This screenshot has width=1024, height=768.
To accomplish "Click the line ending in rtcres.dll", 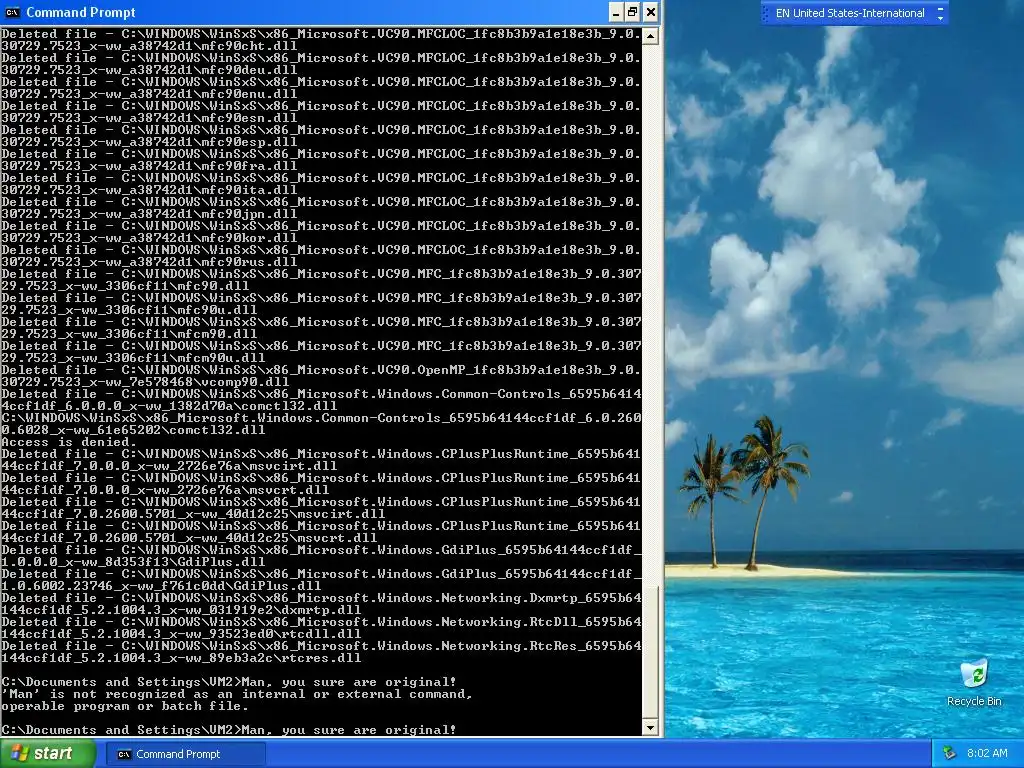I will [x=181, y=658].
